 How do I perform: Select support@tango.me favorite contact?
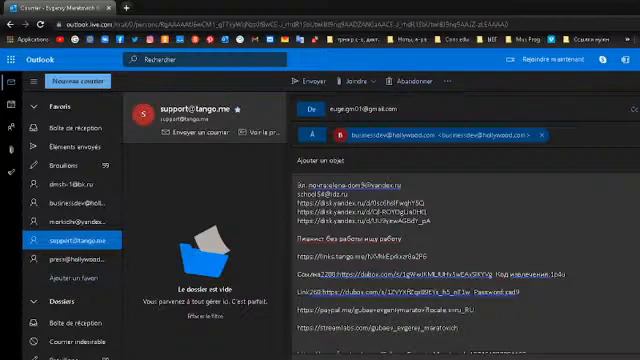click(72, 240)
